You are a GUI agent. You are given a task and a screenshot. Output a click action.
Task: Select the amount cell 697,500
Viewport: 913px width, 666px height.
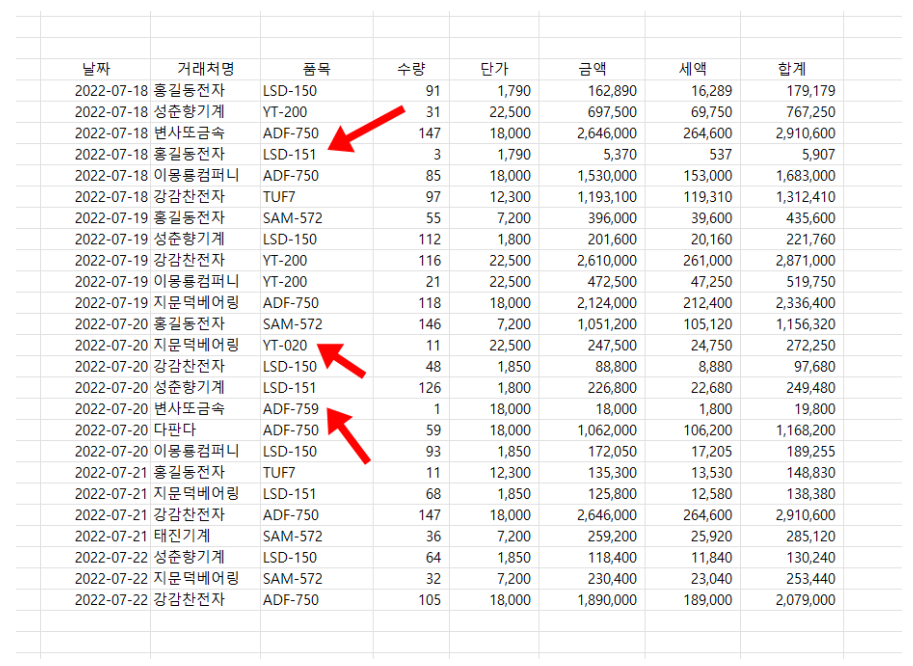(592, 112)
